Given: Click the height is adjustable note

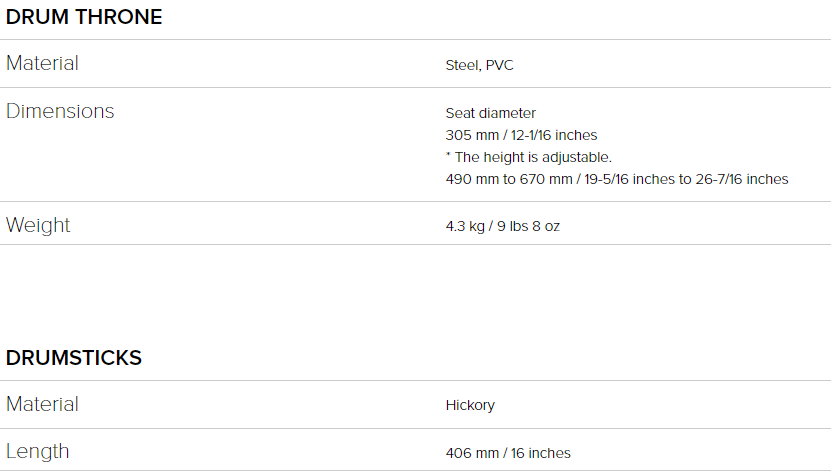Looking at the screenshot, I should click(528, 157).
